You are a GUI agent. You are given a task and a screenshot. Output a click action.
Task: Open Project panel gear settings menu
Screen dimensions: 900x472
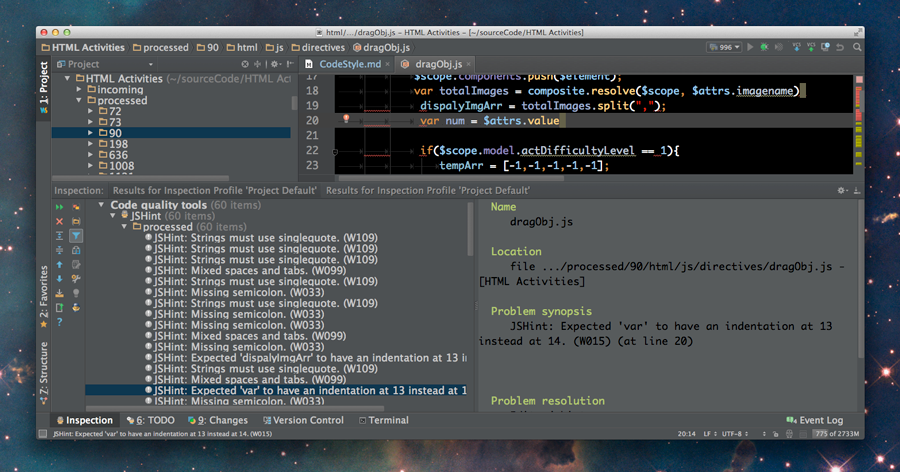click(x=276, y=64)
